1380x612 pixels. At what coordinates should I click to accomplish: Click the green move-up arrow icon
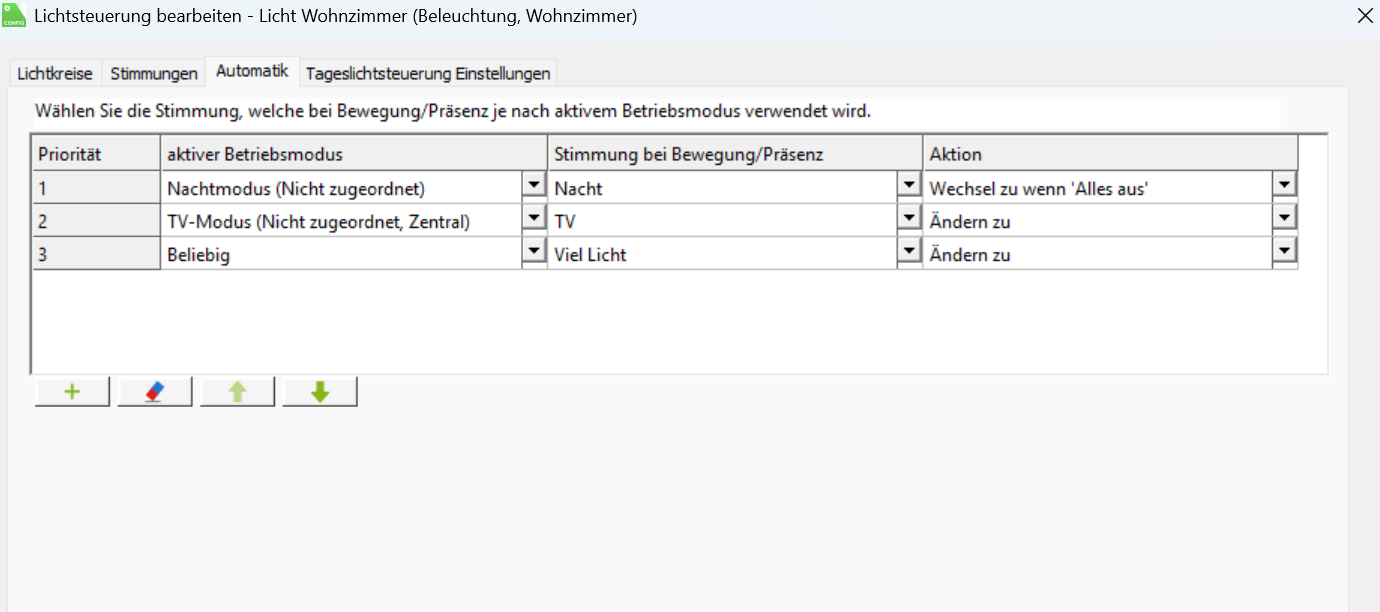[x=237, y=392]
